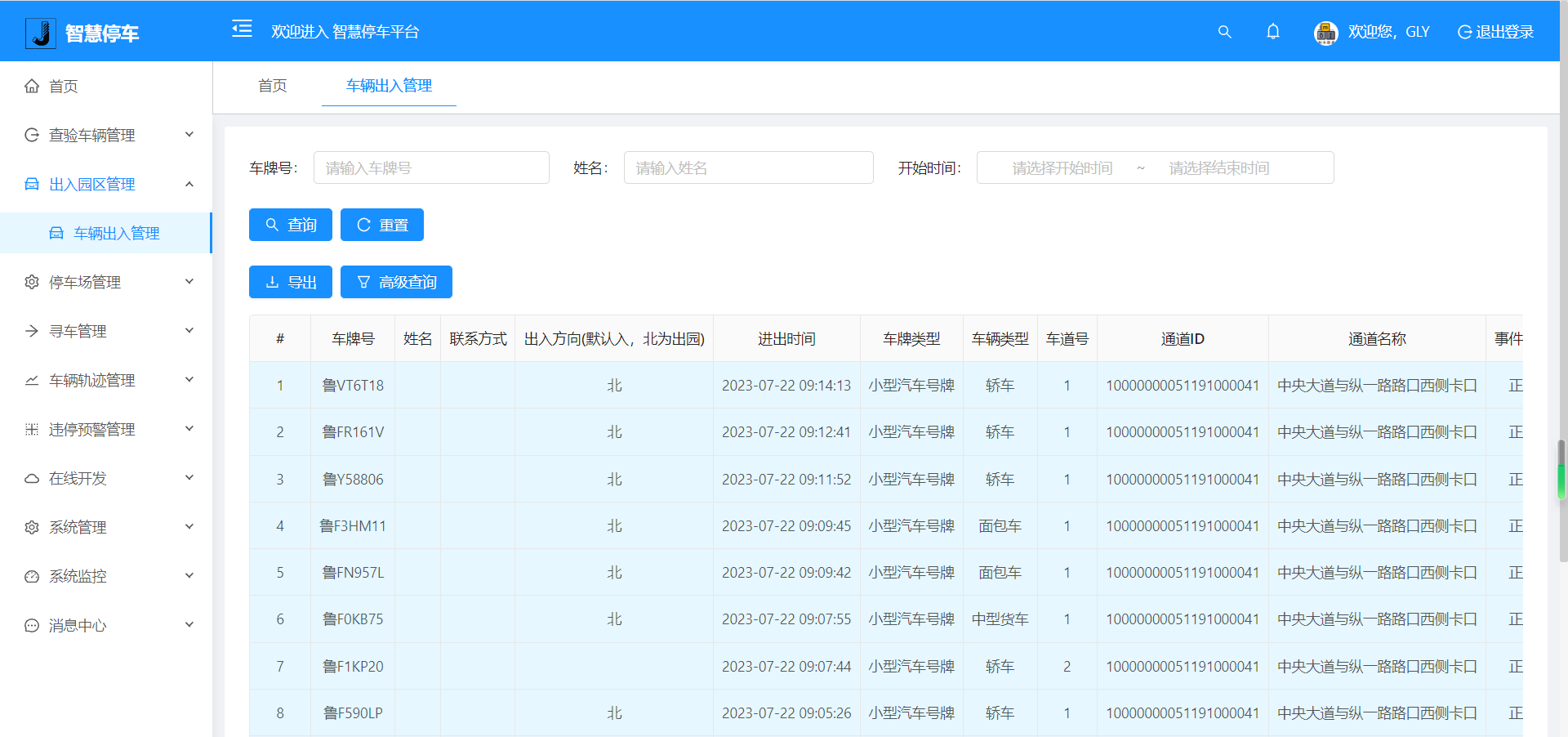This screenshot has height=737, width=1568.
Task: Click plate cell 鲁F0KB75
Action: (353, 619)
